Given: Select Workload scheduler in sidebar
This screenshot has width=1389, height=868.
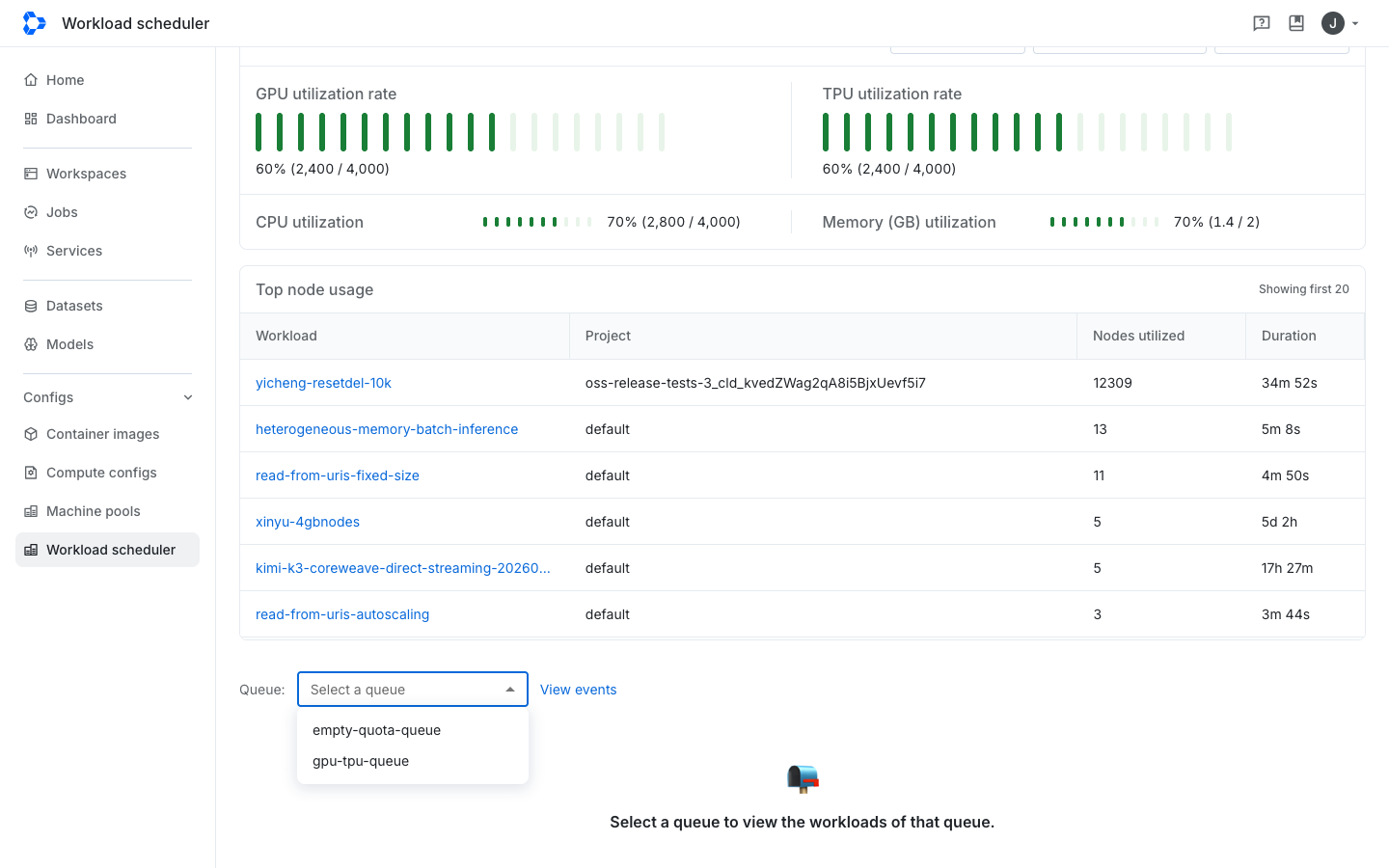Looking at the screenshot, I should click(x=107, y=550).
